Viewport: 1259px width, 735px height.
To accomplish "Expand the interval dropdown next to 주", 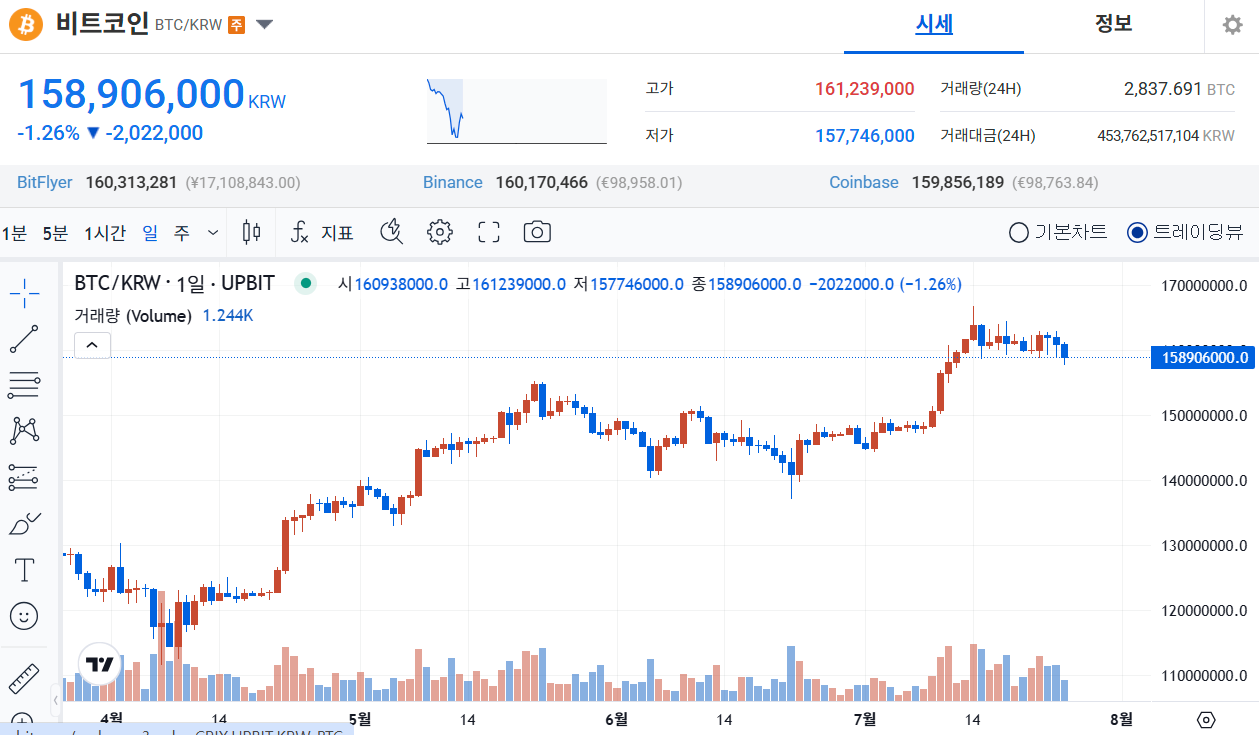I will tap(212, 233).
